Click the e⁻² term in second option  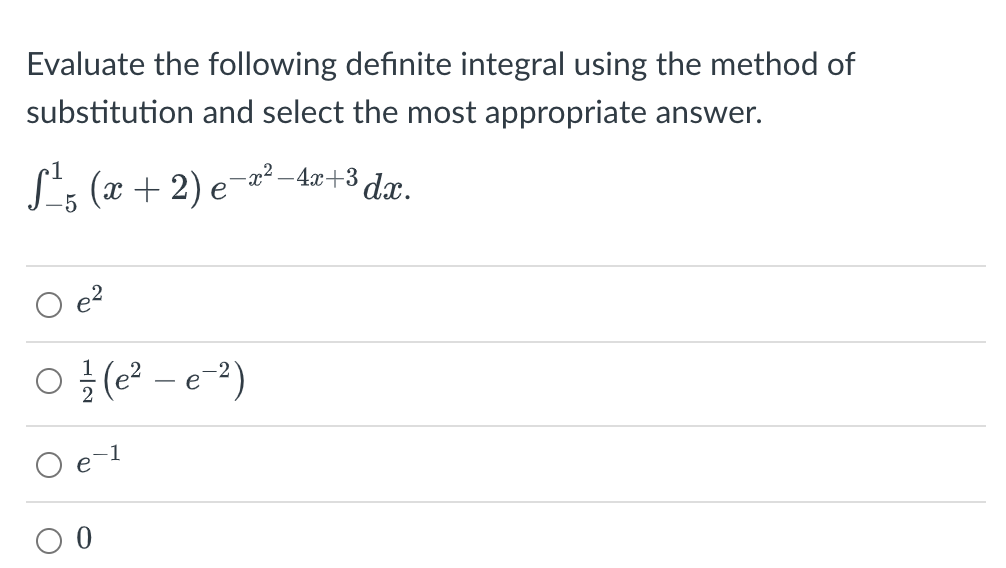point(207,377)
